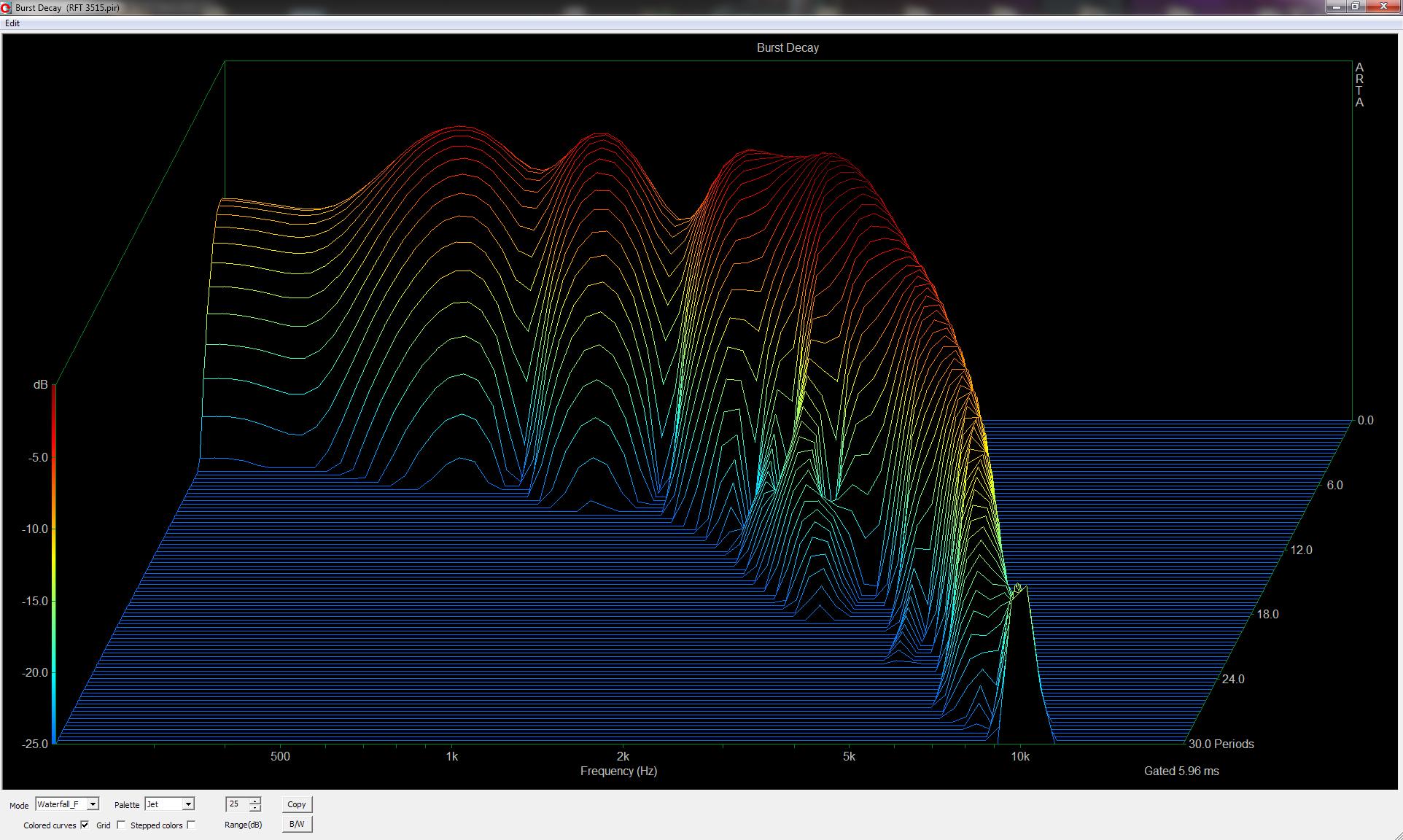Click the ARTA app icon in title bar
1403x840 pixels.
[6, 8]
